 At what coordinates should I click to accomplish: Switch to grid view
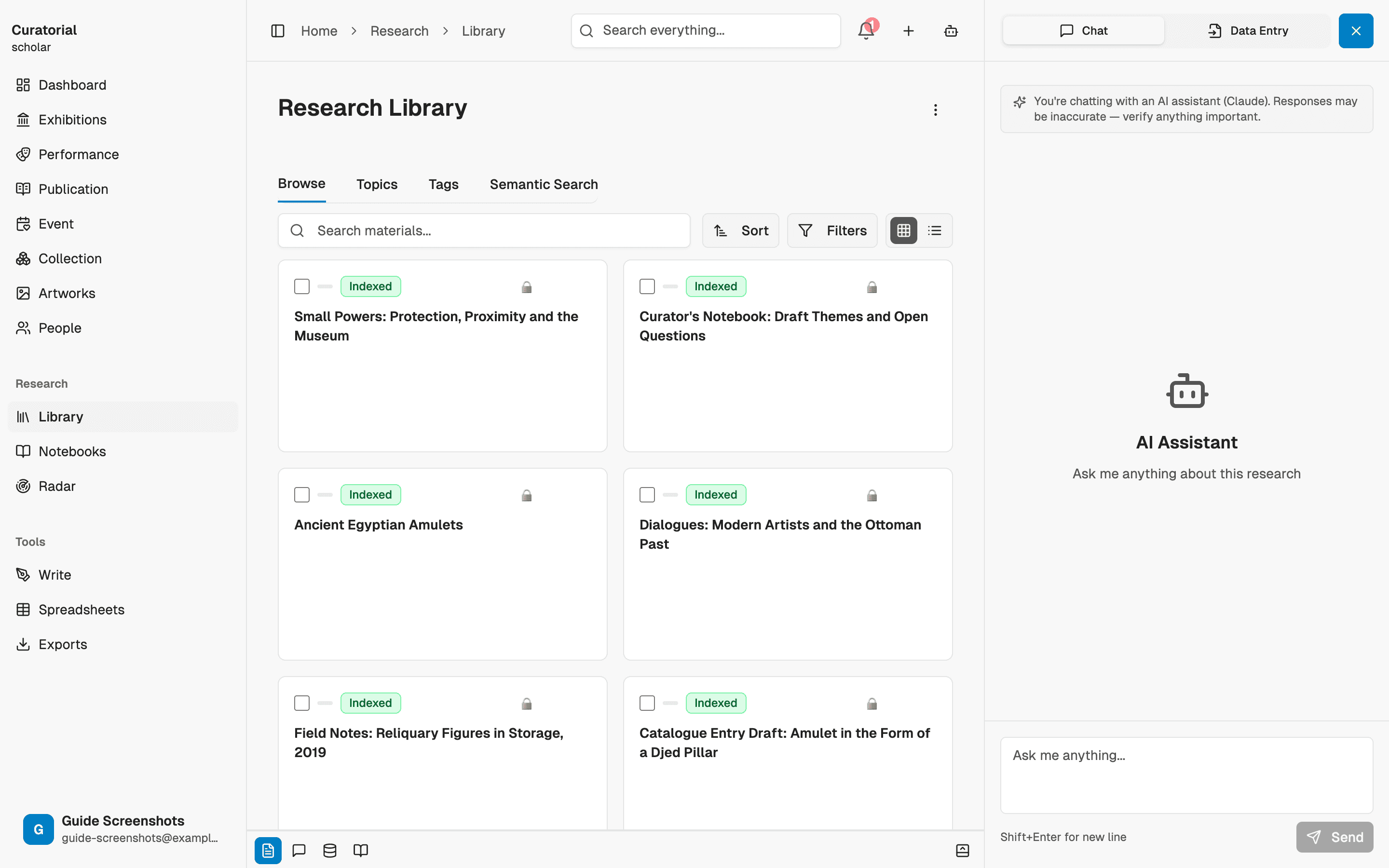tap(903, 231)
